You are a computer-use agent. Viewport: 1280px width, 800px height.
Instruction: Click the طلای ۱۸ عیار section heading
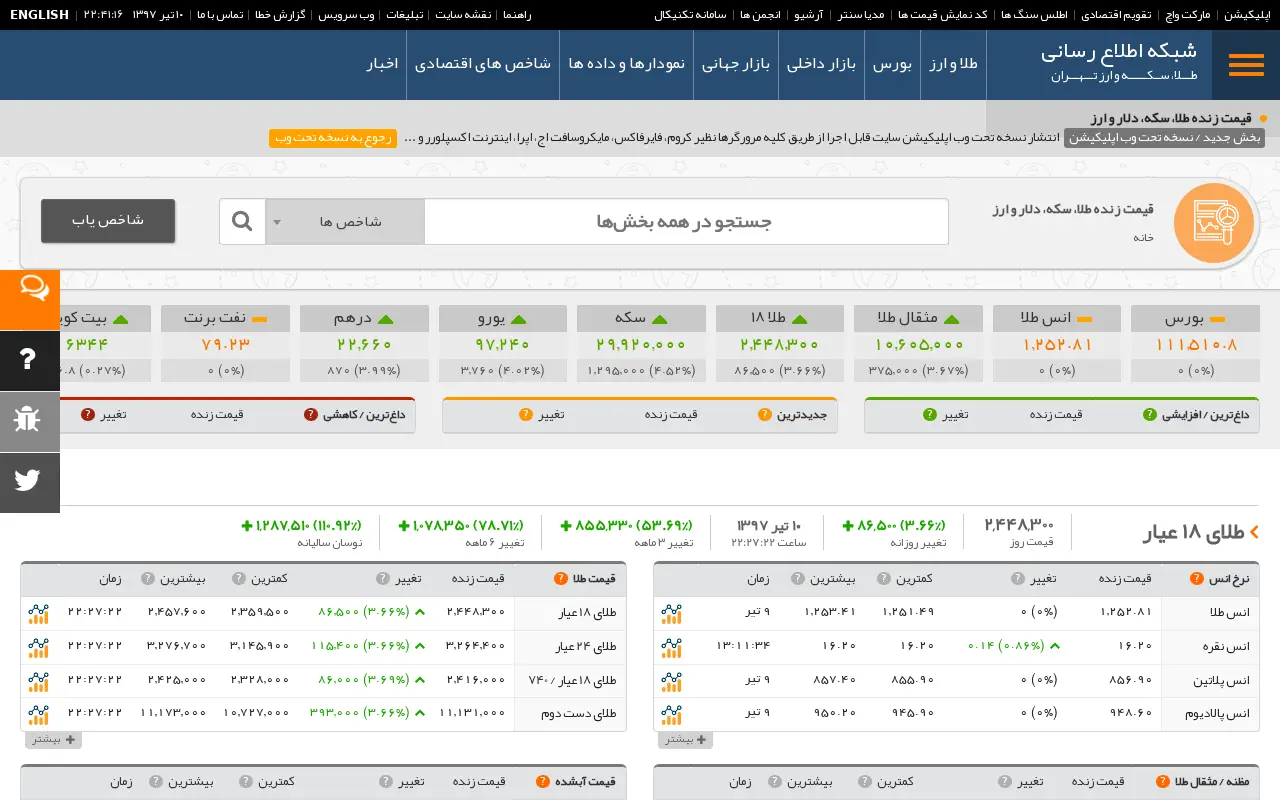point(1193,533)
